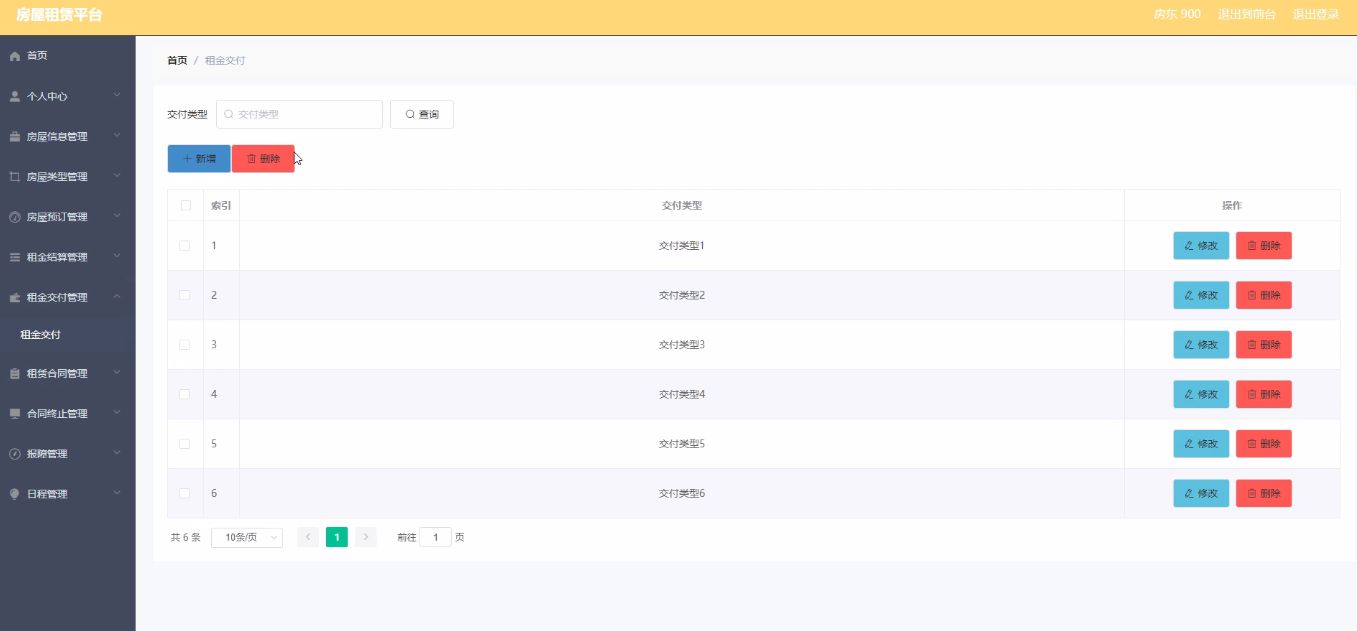Click the 房屋预订管理 sidebar icon
Image resolution: width=1357 pixels, height=631 pixels.
click(x=14, y=217)
